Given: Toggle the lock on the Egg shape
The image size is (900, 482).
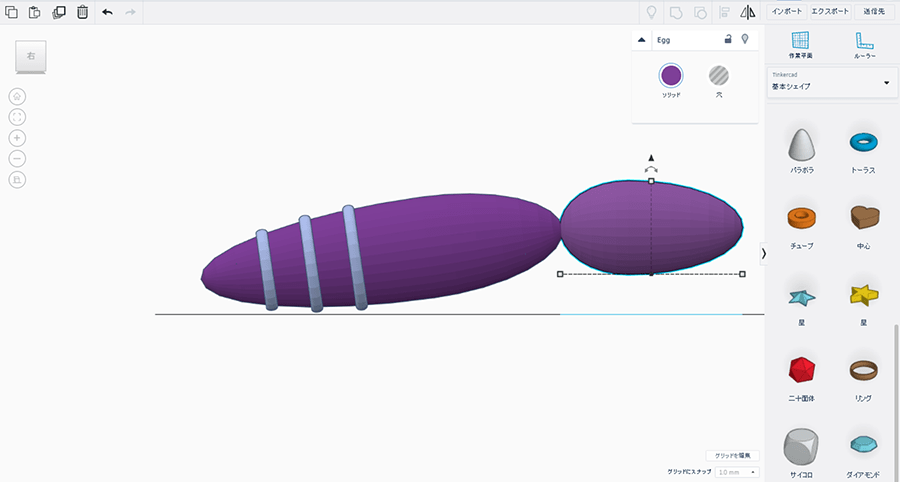Looking at the screenshot, I should click(728, 39).
